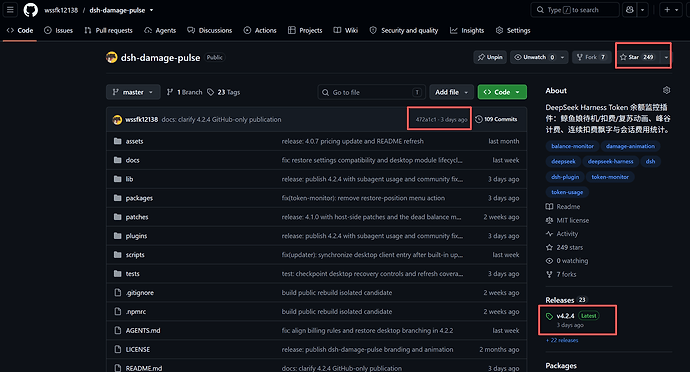Click the assets folder icon
690x372 pixels.
(117, 141)
